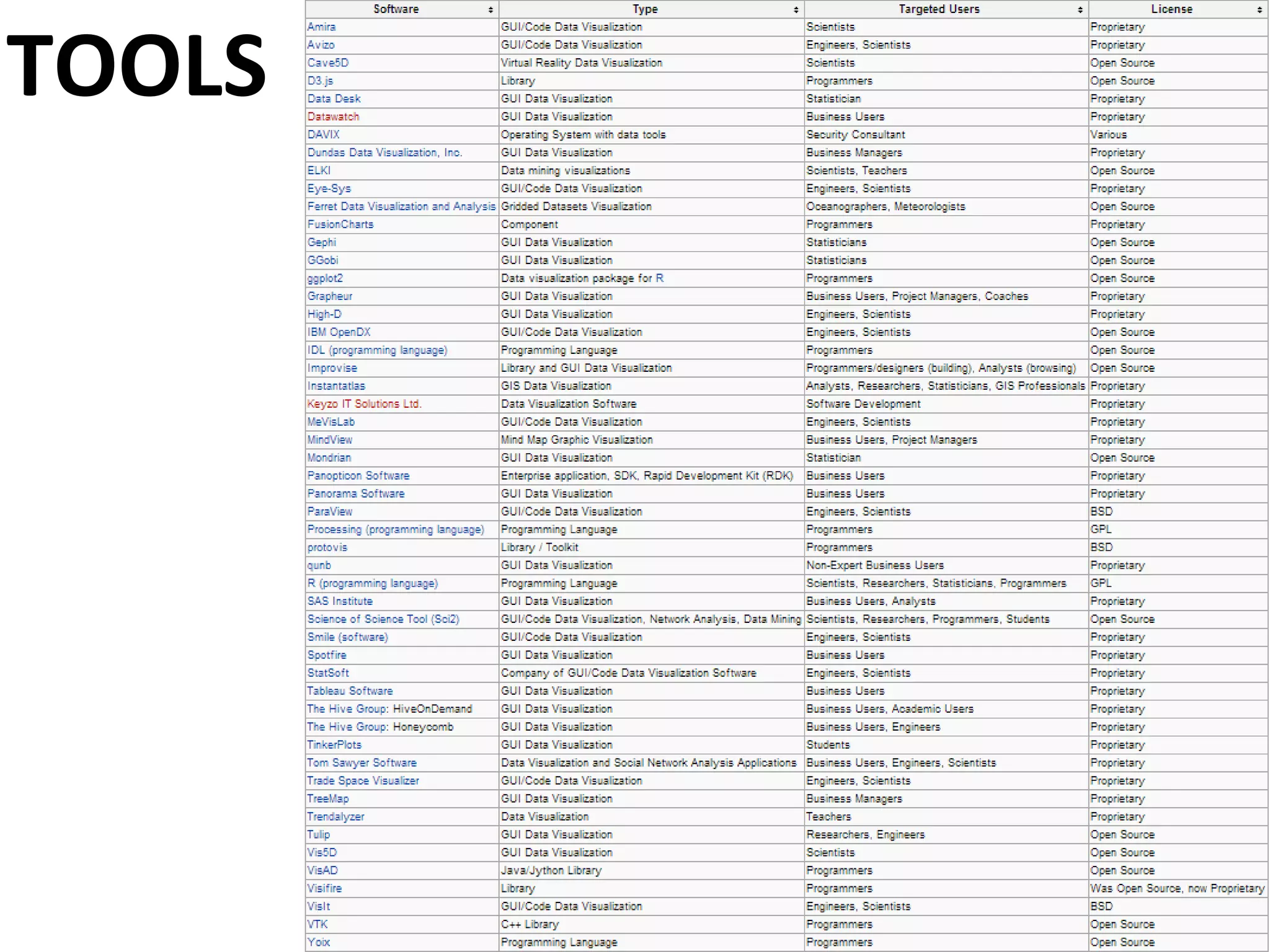Open the IBM OpenDX link
The height and width of the screenshot is (952, 1270).
pyautogui.click(x=339, y=333)
